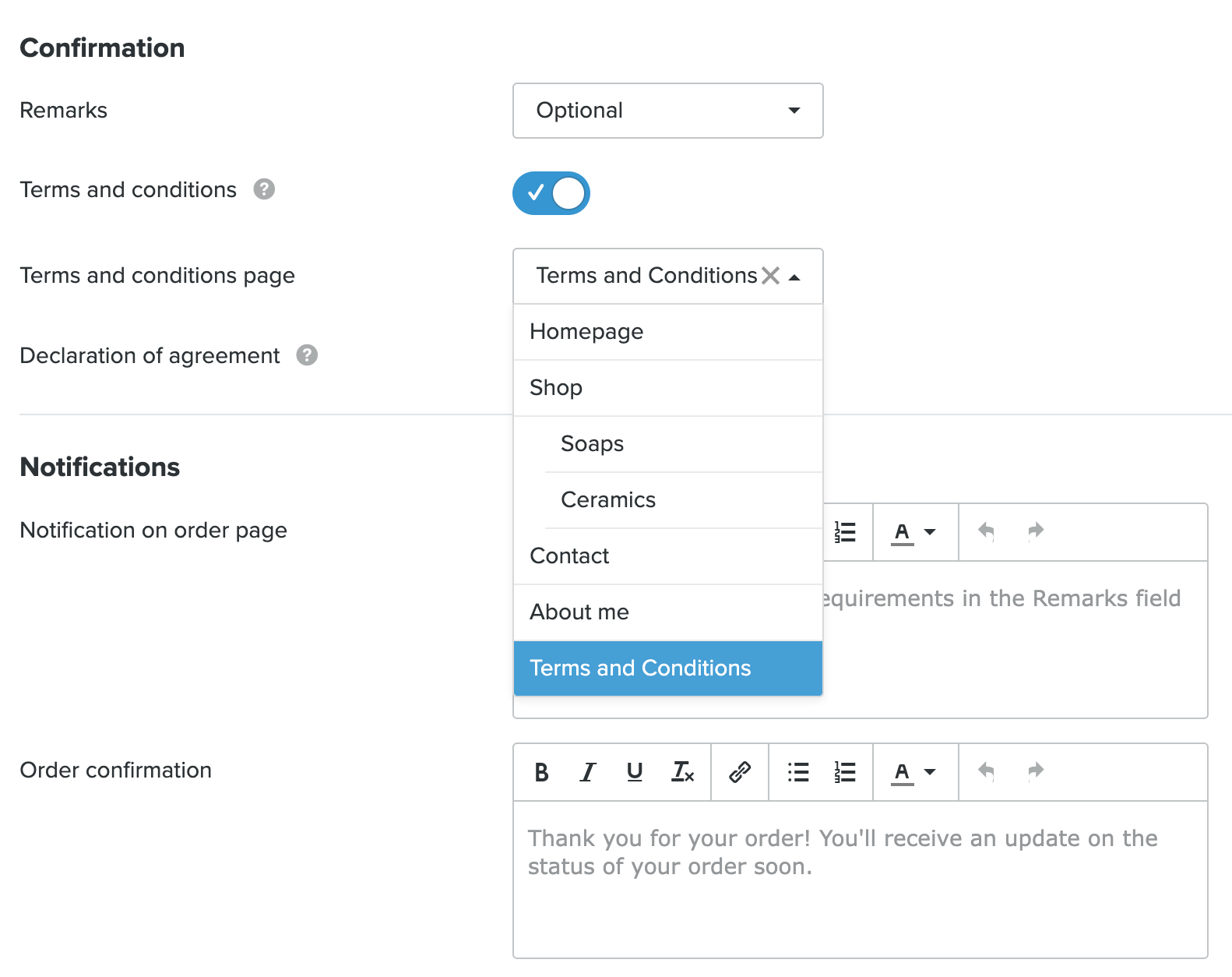This screenshot has width=1232, height=977.
Task: Show help for Declaration of agreement
Action: pyautogui.click(x=307, y=355)
